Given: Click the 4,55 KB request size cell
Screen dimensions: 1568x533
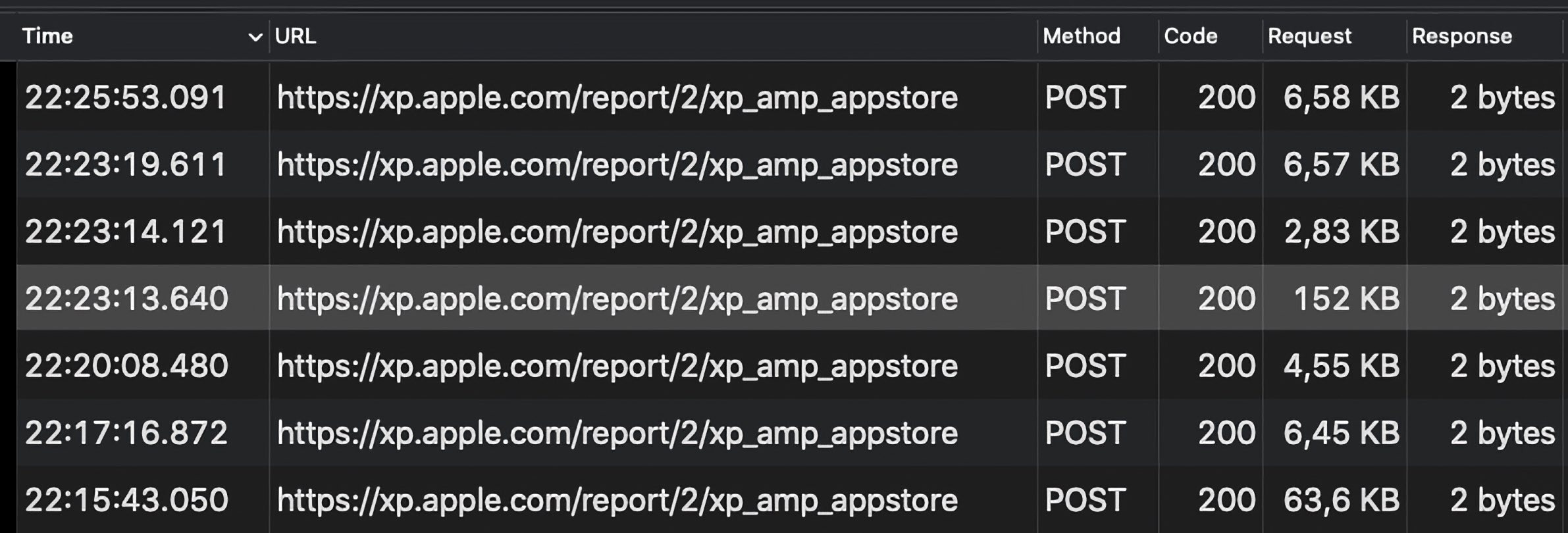Looking at the screenshot, I should coord(1341,366).
